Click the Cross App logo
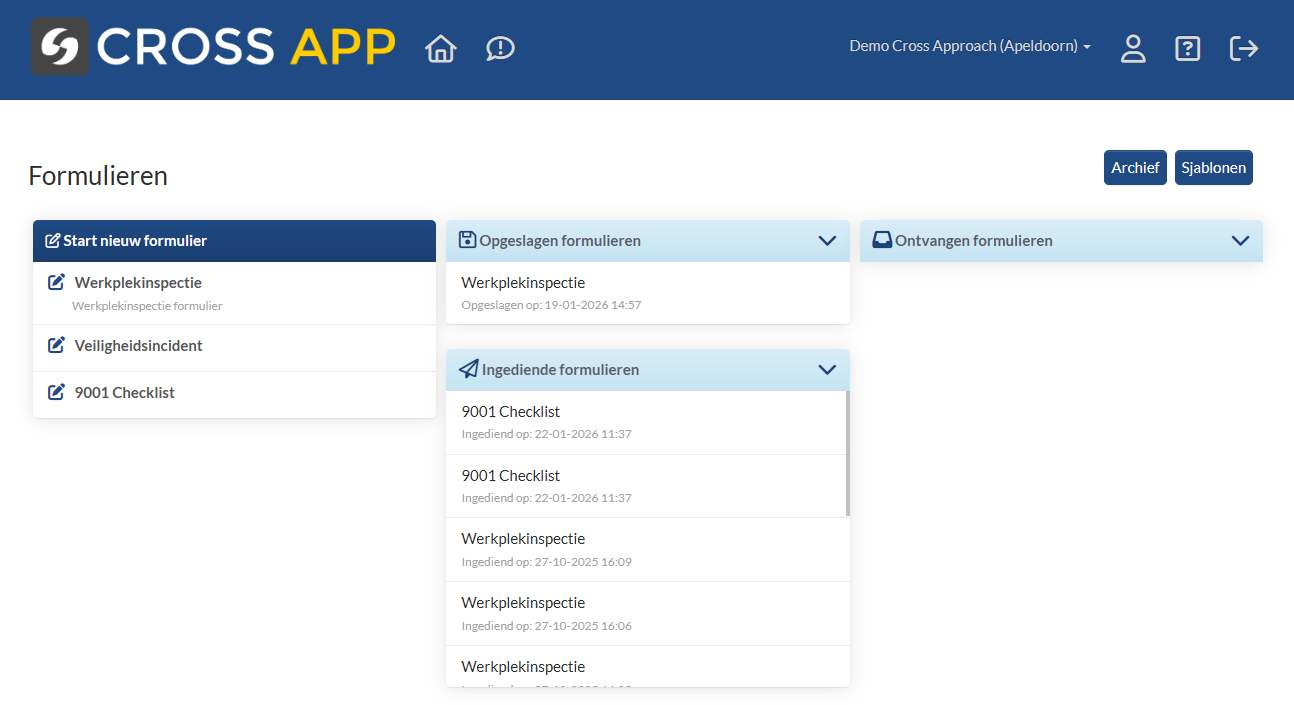 click(213, 47)
